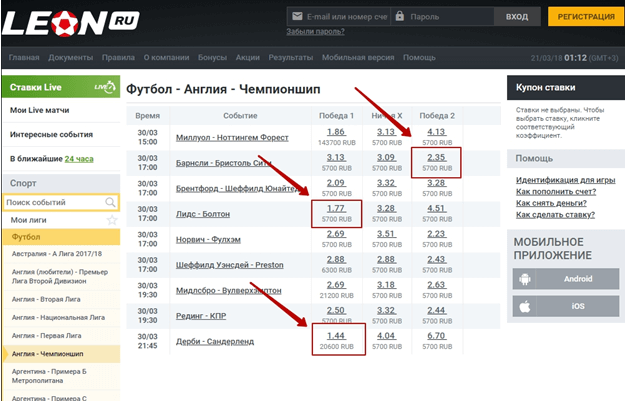Viewport: 625px width, 401px height.
Task: Open Акции menu item
Action: click(248, 57)
